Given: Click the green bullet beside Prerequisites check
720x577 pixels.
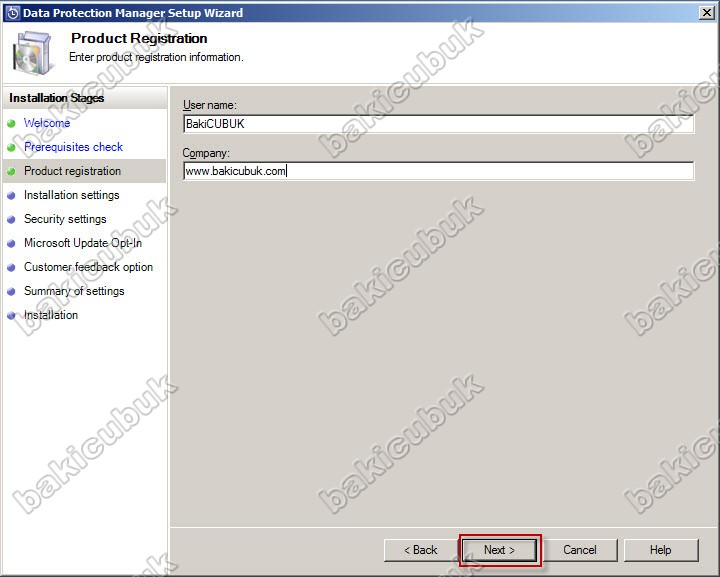Looking at the screenshot, I should (11, 147).
